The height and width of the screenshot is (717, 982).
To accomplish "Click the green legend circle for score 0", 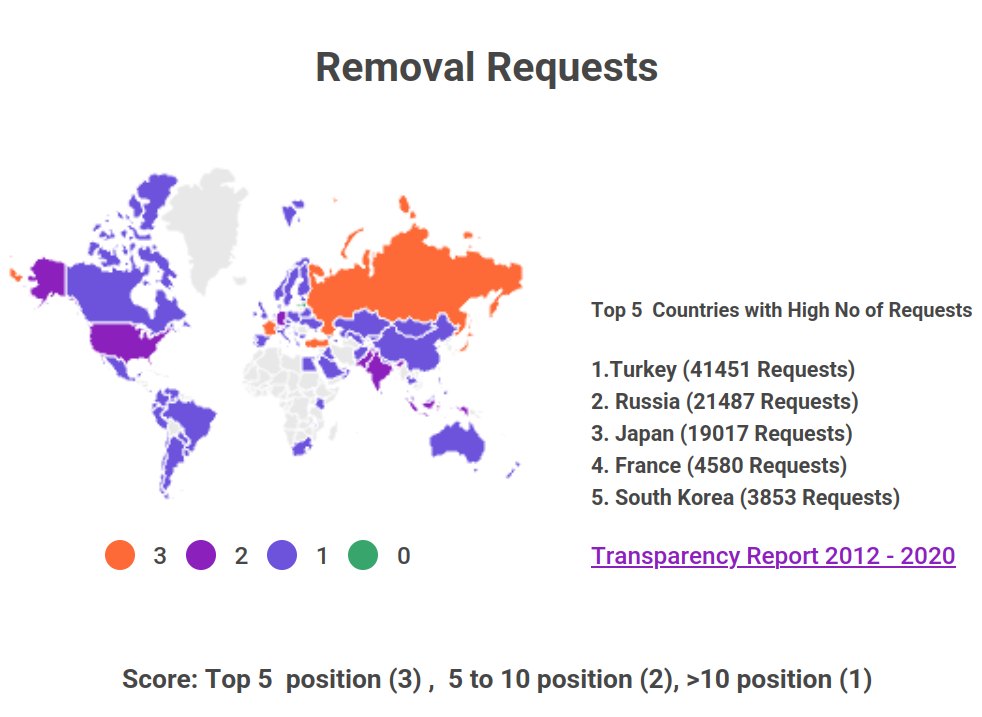I will coord(363,555).
